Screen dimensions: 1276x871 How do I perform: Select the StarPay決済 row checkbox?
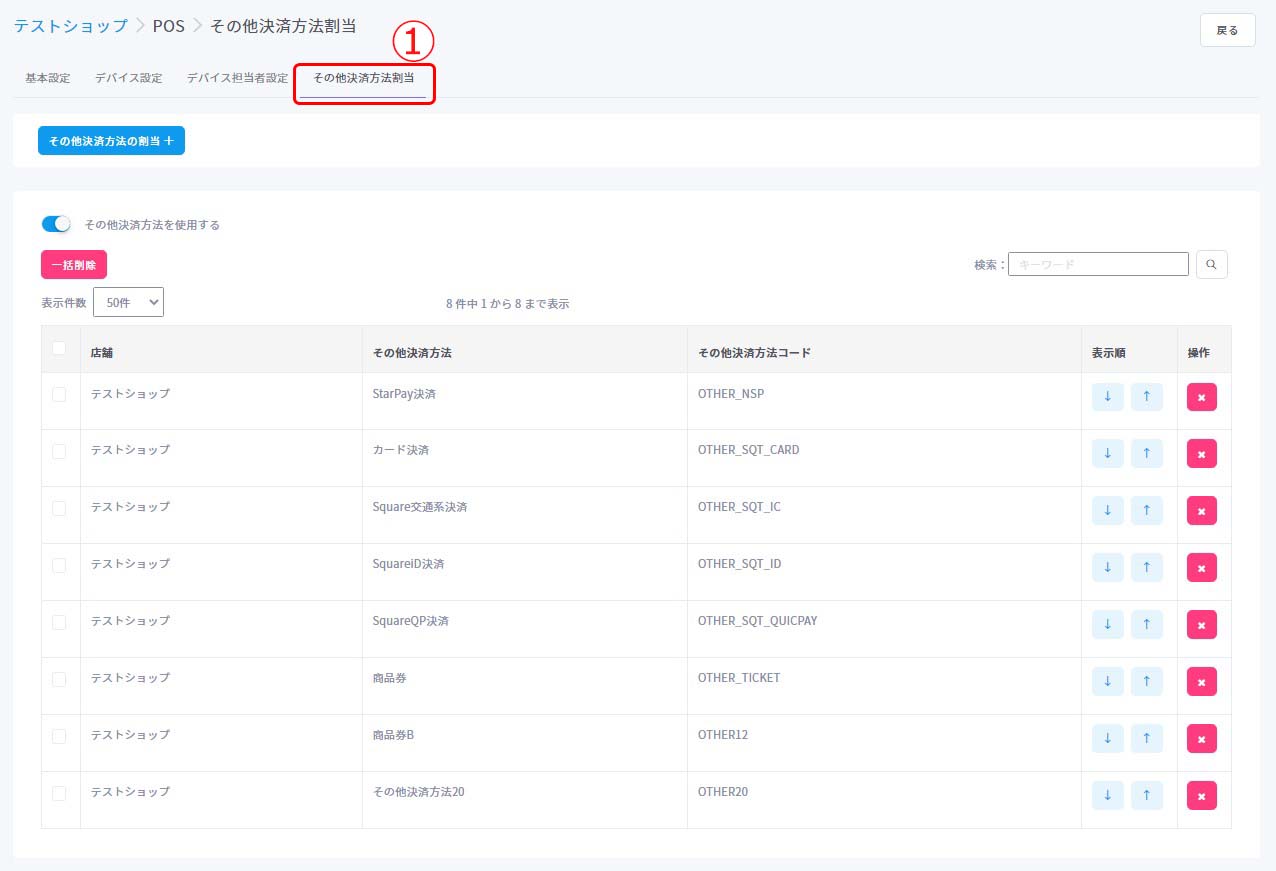pos(59,394)
